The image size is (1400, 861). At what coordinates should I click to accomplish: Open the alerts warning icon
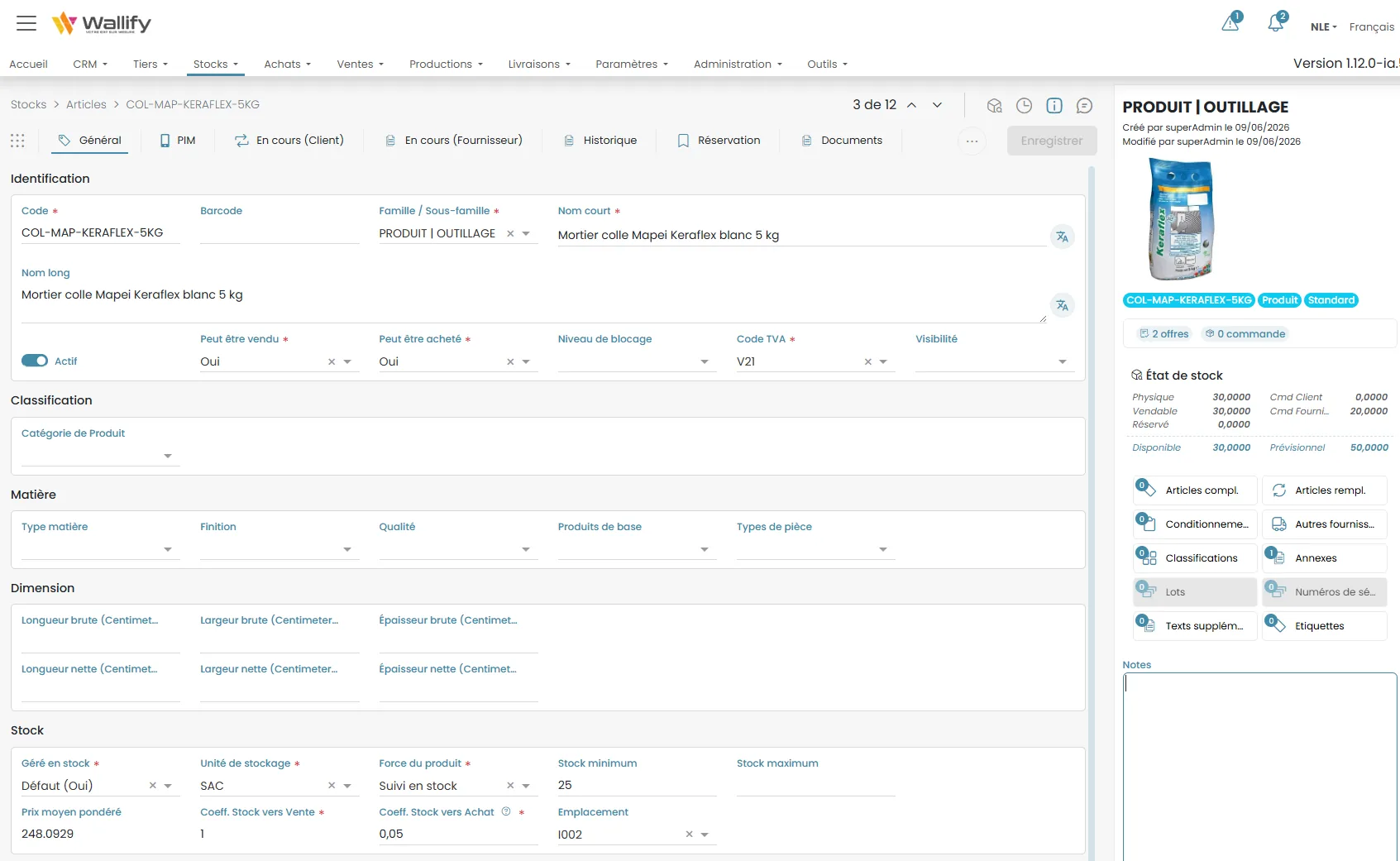click(x=1230, y=23)
